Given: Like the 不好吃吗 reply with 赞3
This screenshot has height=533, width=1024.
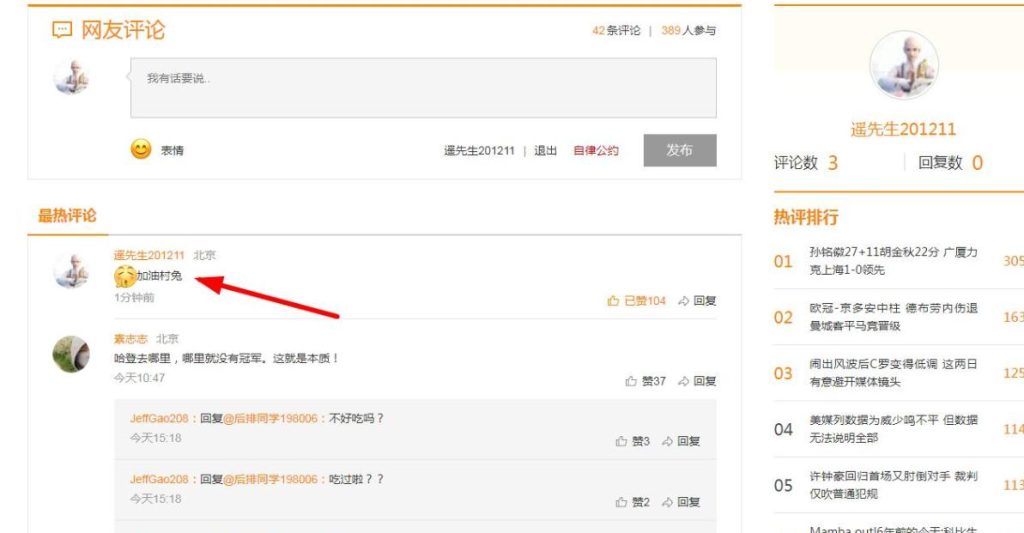Looking at the screenshot, I should 622,441.
